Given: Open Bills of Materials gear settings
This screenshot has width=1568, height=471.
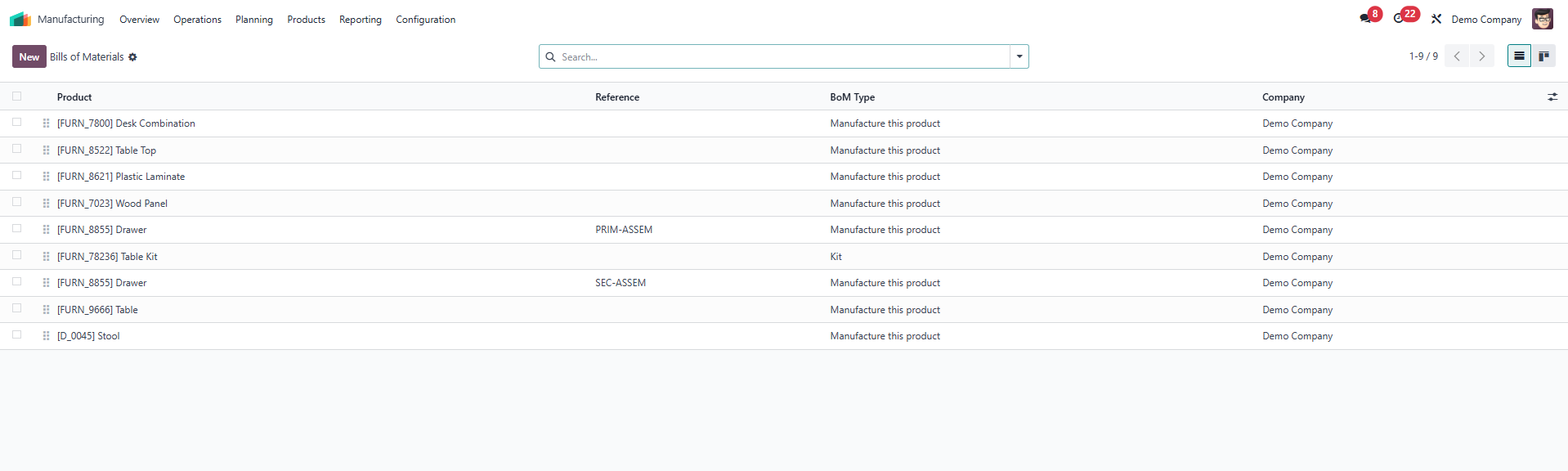Looking at the screenshot, I should point(132,57).
